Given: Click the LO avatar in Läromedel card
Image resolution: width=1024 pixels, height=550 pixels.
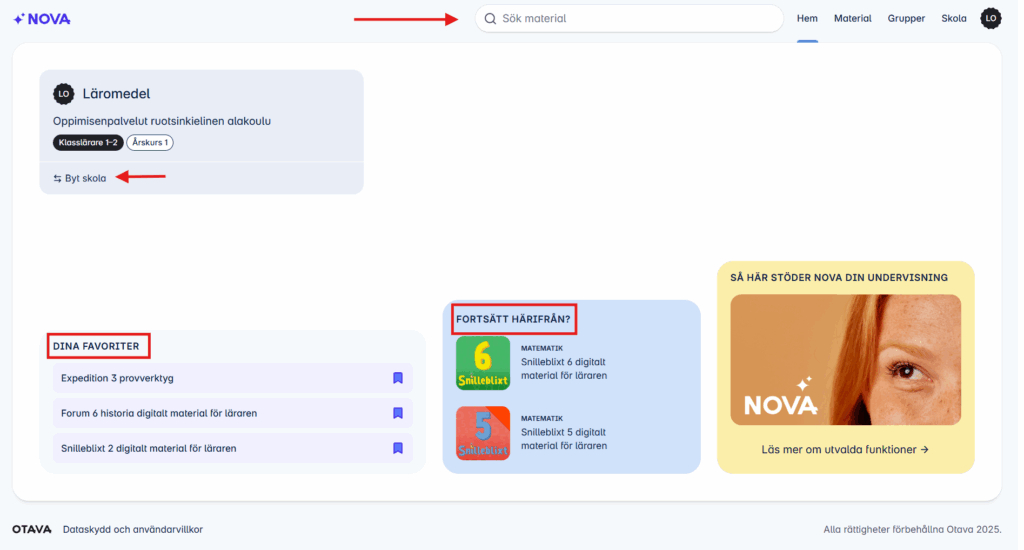Looking at the screenshot, I should point(63,94).
